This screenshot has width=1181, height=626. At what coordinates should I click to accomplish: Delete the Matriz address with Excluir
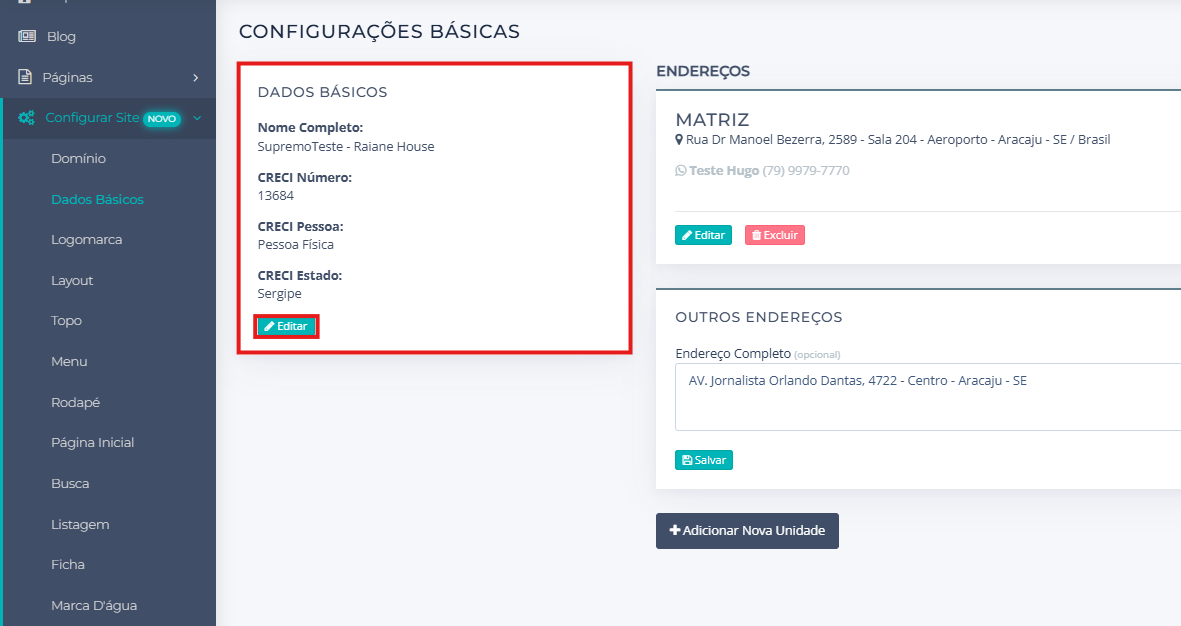[x=774, y=235]
